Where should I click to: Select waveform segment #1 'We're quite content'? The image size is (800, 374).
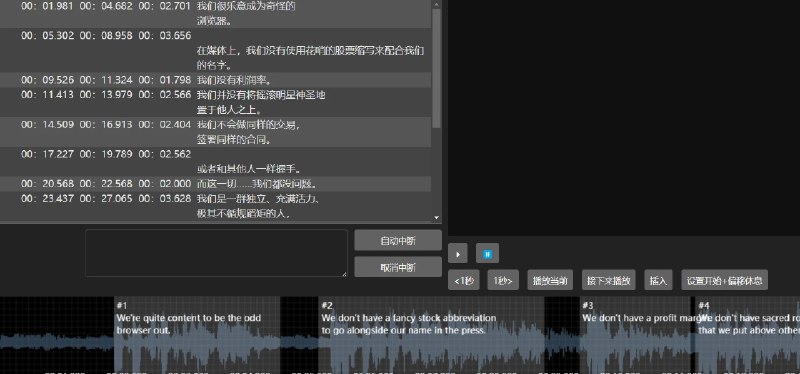click(x=197, y=335)
